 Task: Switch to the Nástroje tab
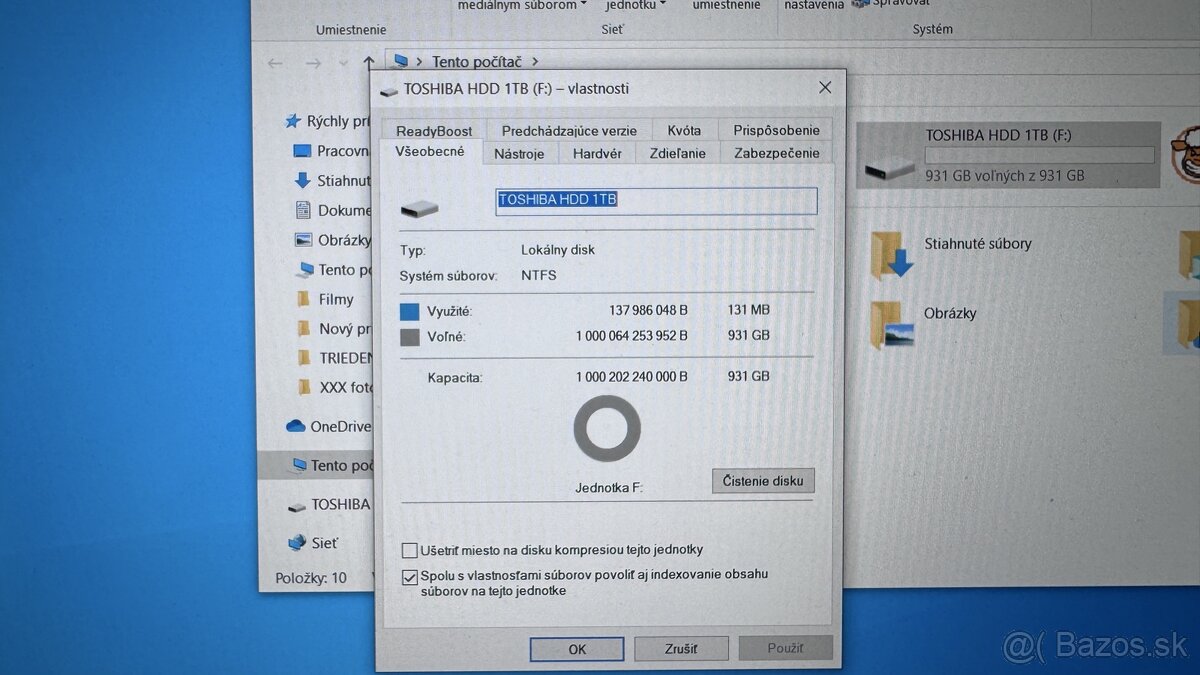point(520,153)
